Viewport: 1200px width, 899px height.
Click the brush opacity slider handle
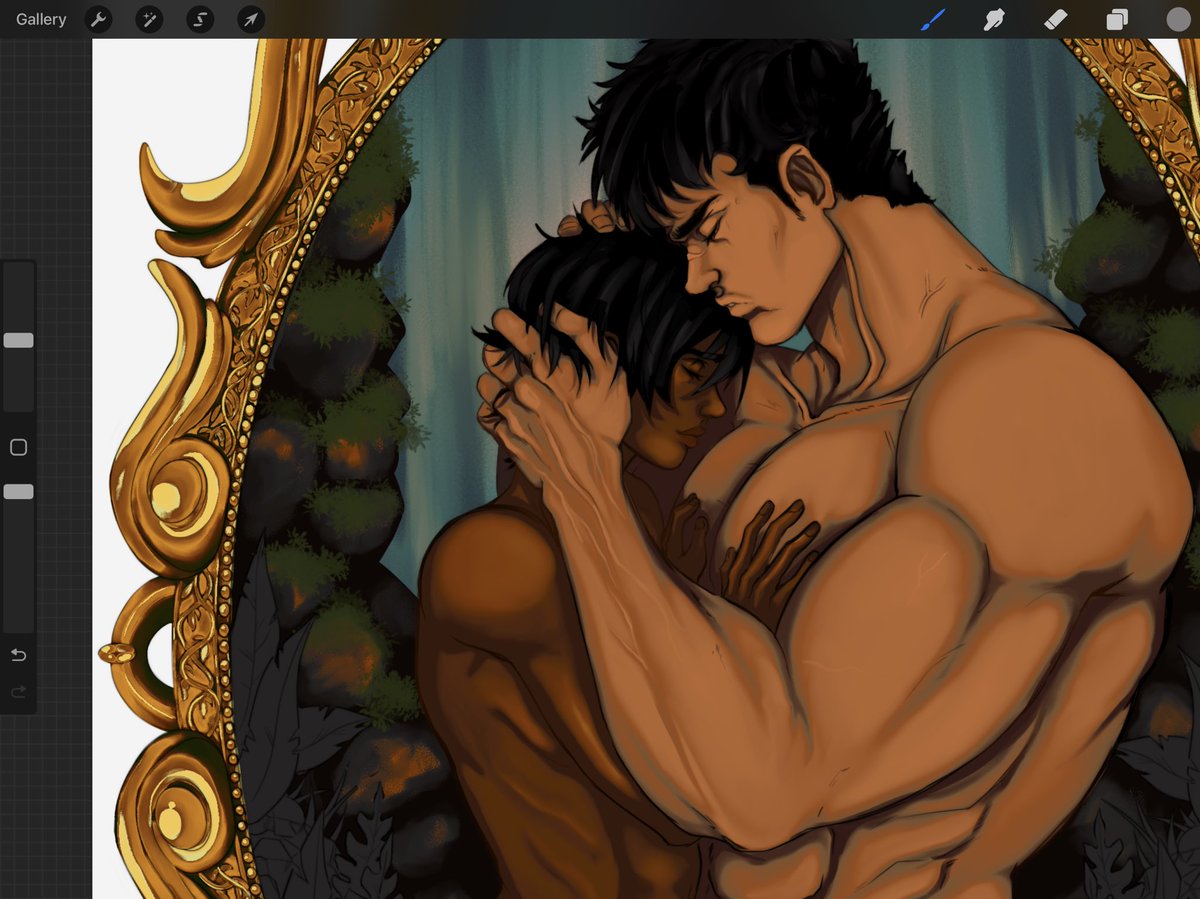coord(18,492)
